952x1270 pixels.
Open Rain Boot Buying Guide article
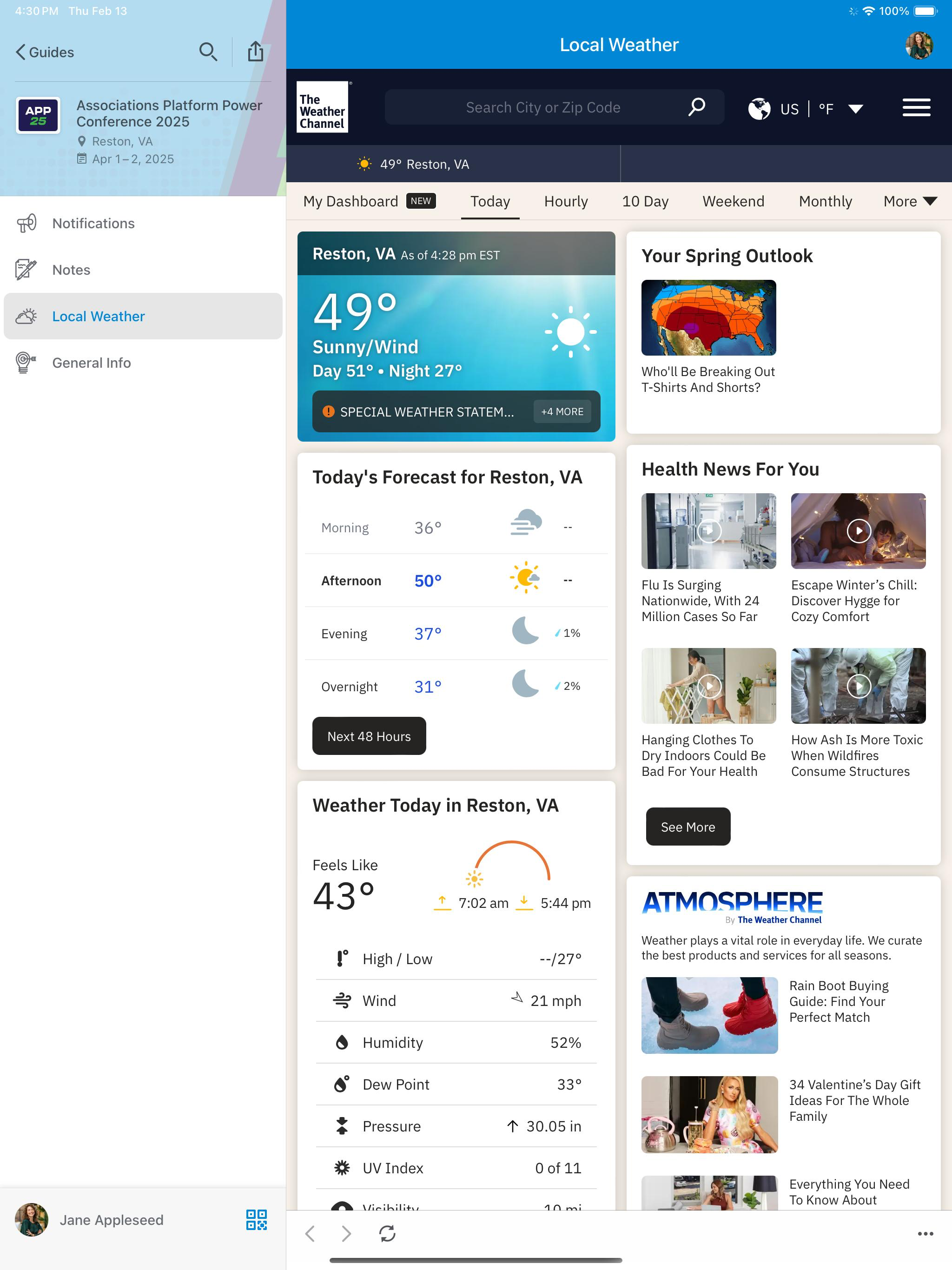(838, 1001)
